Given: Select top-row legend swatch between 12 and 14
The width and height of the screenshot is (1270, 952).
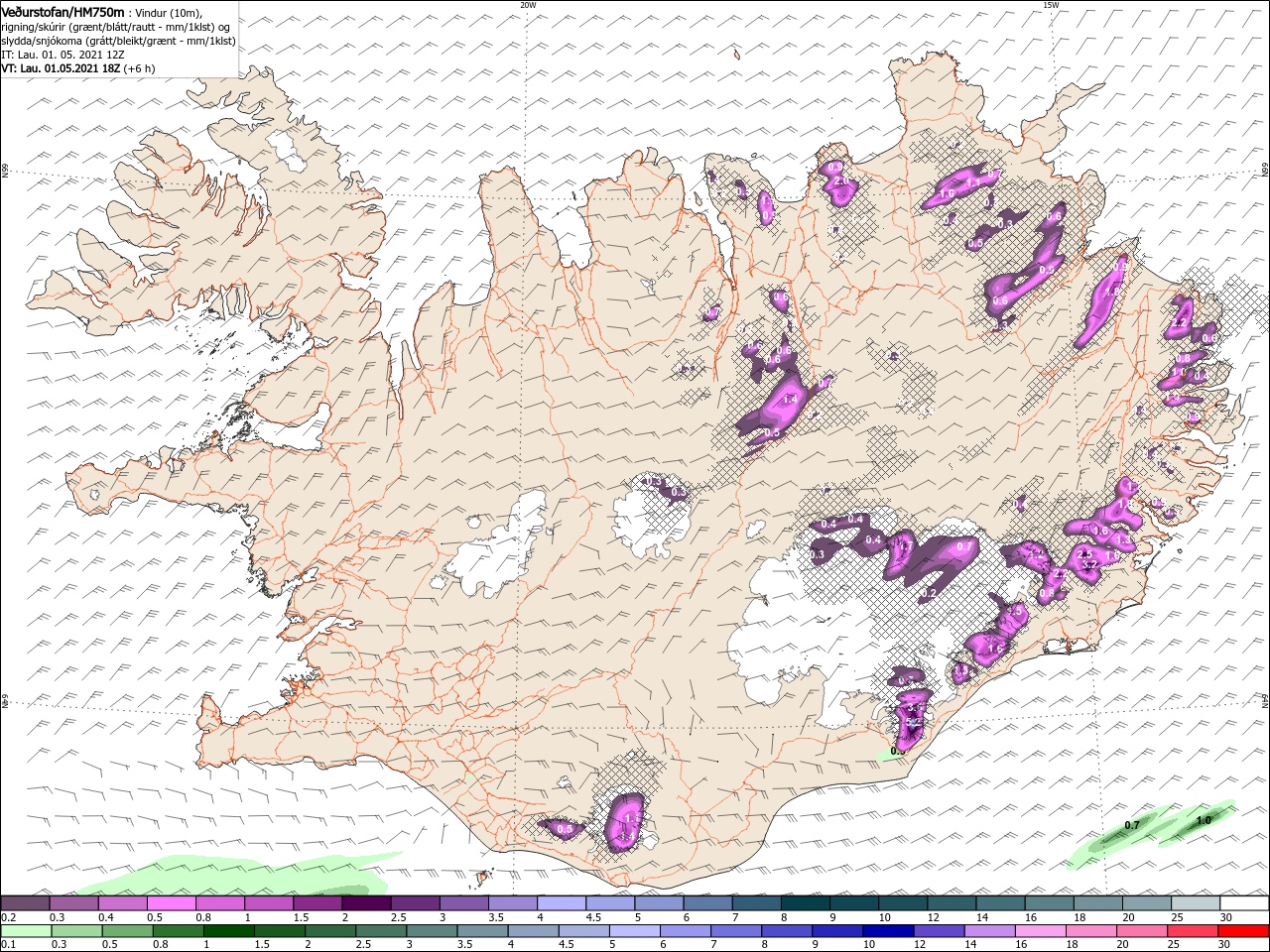Looking at the screenshot, I should coord(951,903).
